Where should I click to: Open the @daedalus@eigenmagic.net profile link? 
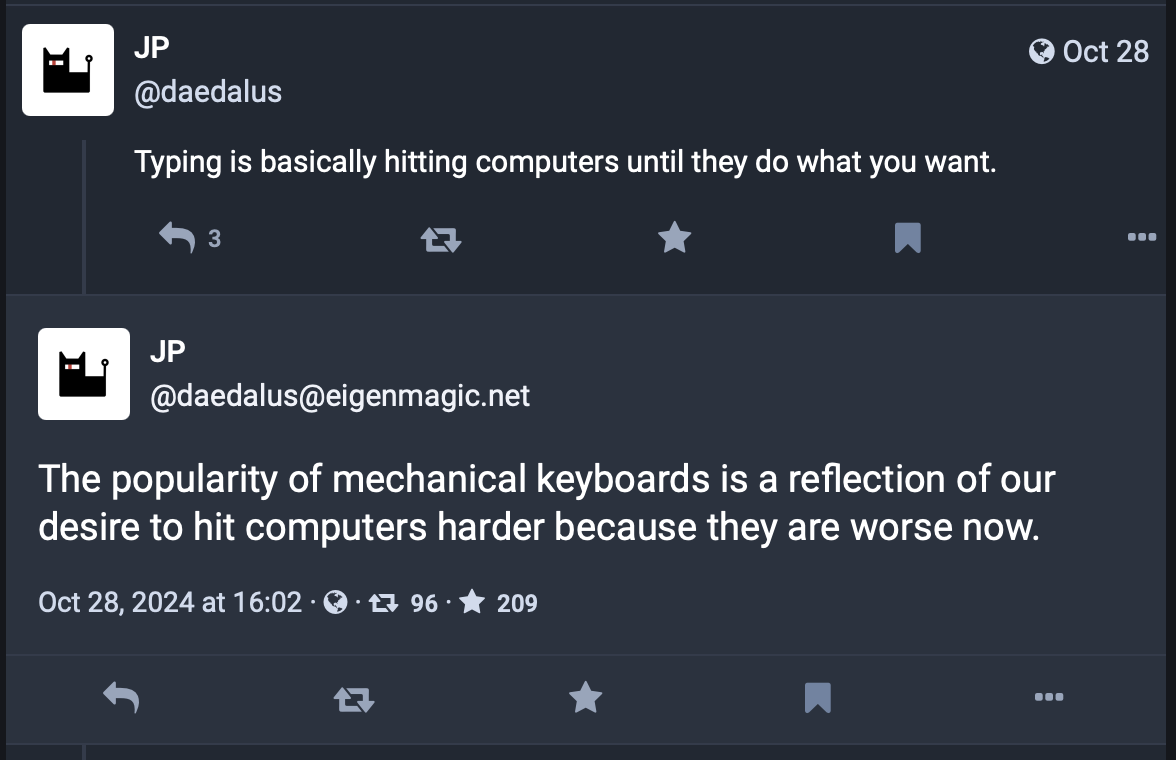340,396
